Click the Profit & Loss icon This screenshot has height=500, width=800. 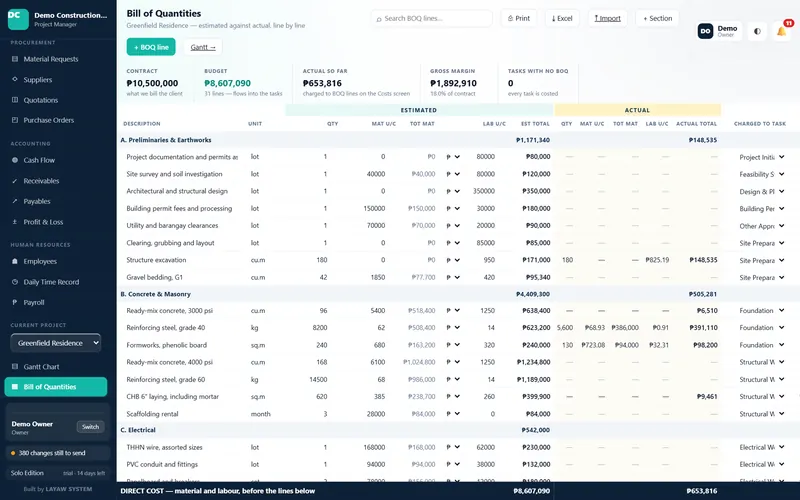(x=15, y=222)
